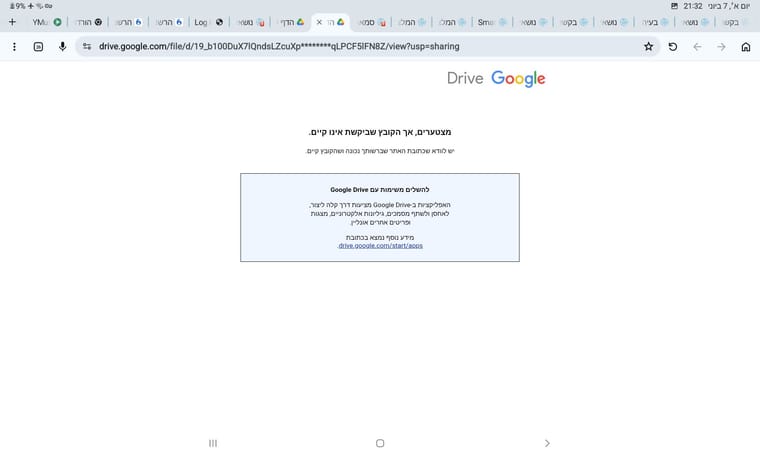Switch to the הדף Drive tab
The height and width of the screenshot is (456, 760).
290,22
